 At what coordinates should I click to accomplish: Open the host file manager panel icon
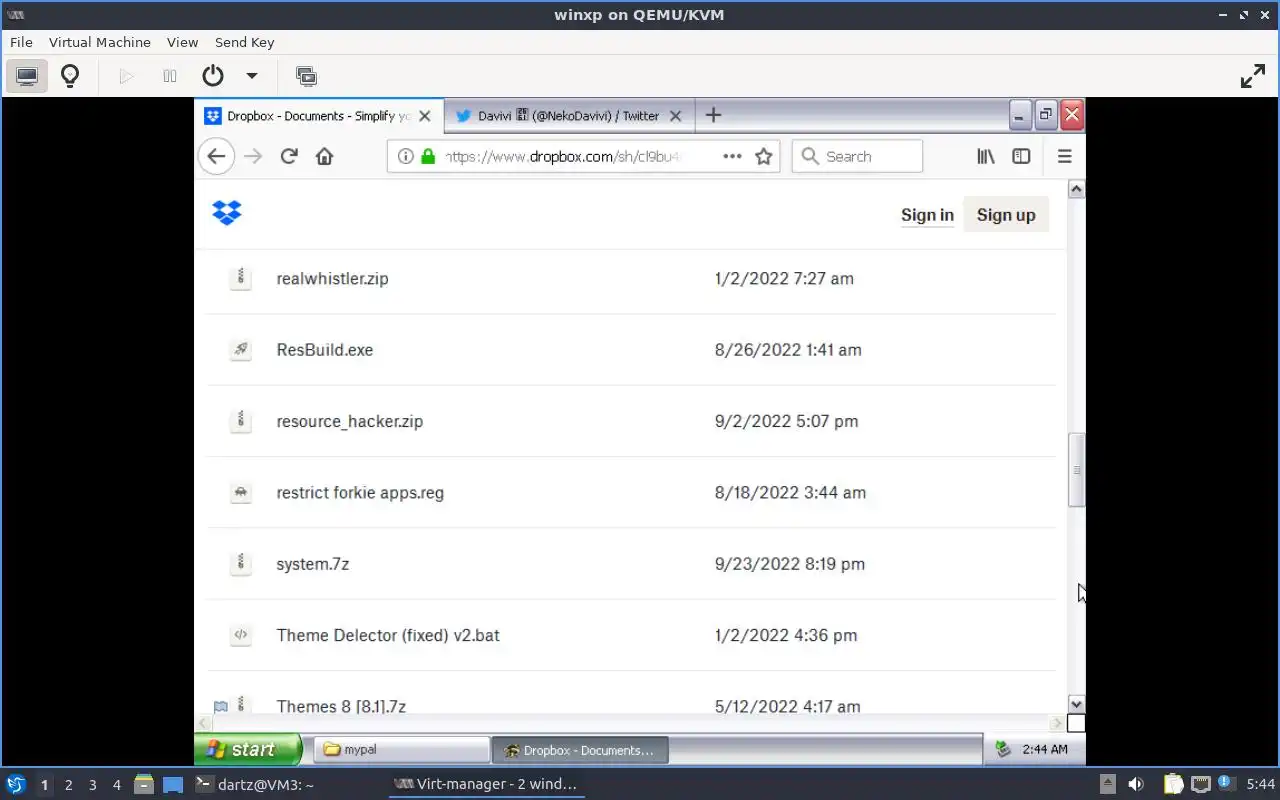[143, 784]
